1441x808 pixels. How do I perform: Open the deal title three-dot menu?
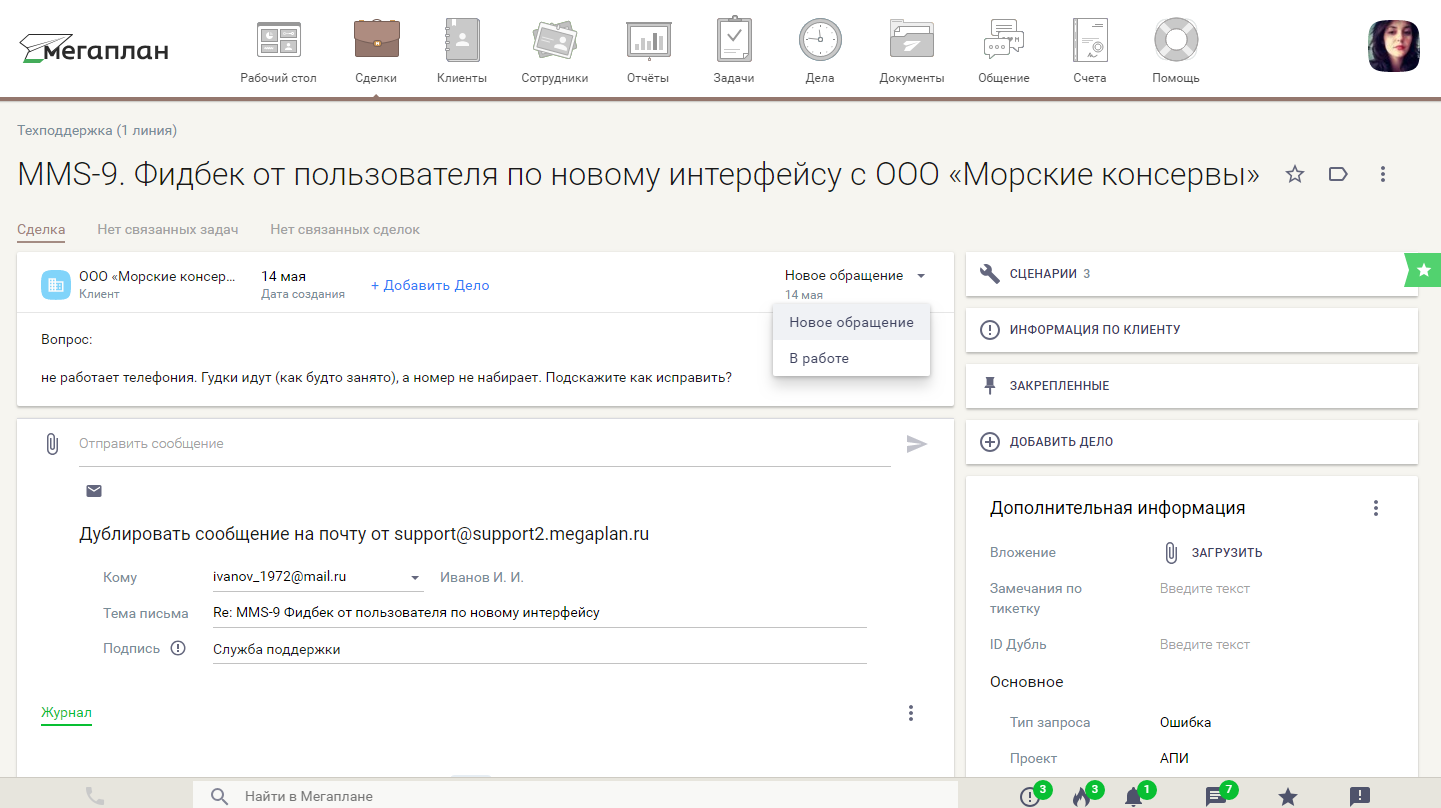pos(1383,175)
